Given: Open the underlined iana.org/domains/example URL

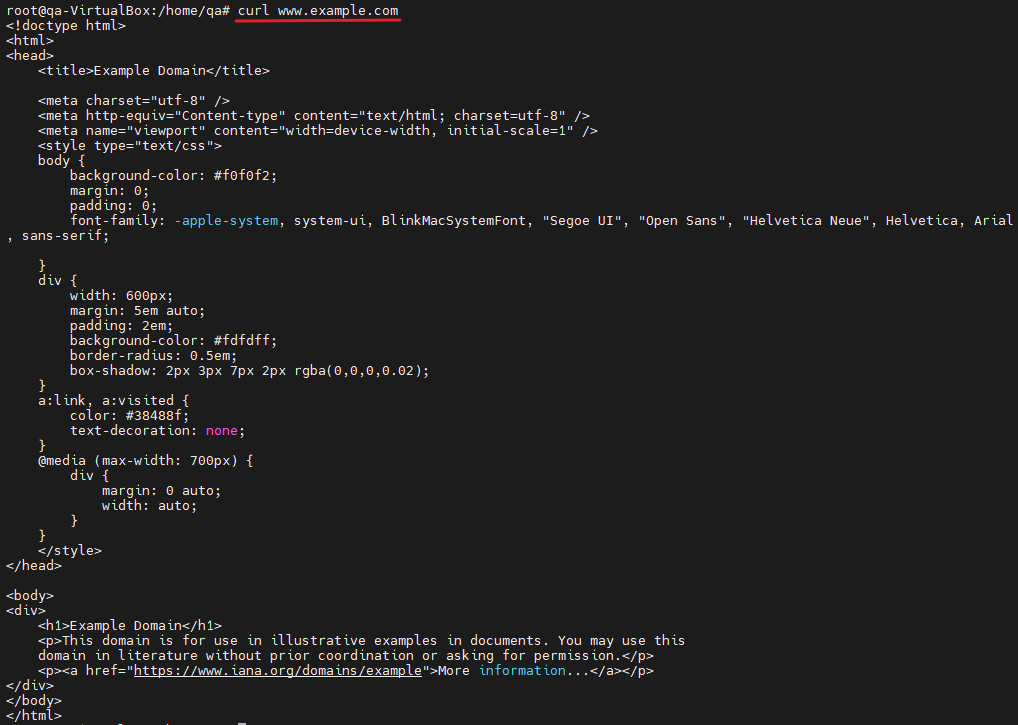Looking at the screenshot, I should coord(278,670).
